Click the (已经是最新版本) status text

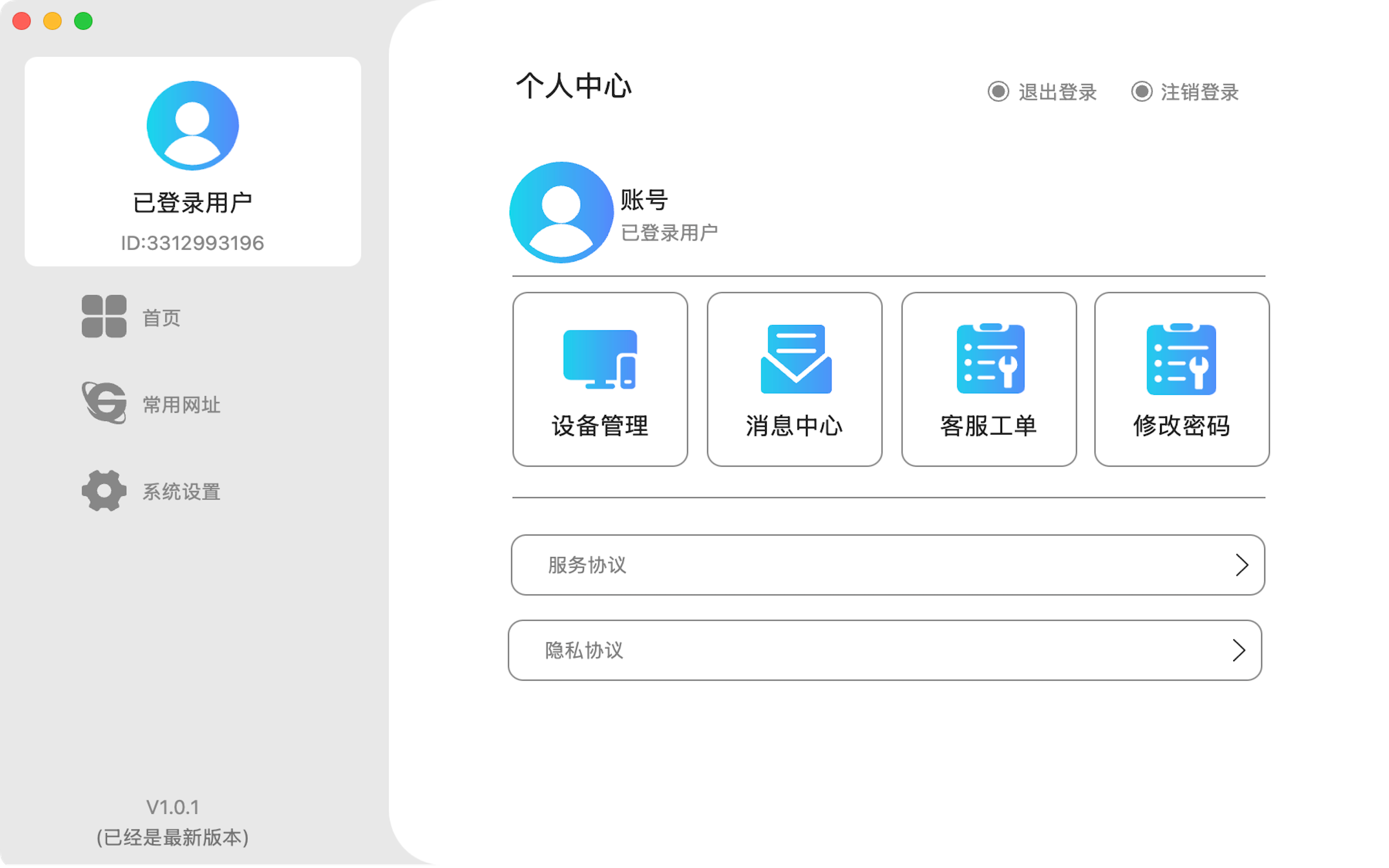173,837
